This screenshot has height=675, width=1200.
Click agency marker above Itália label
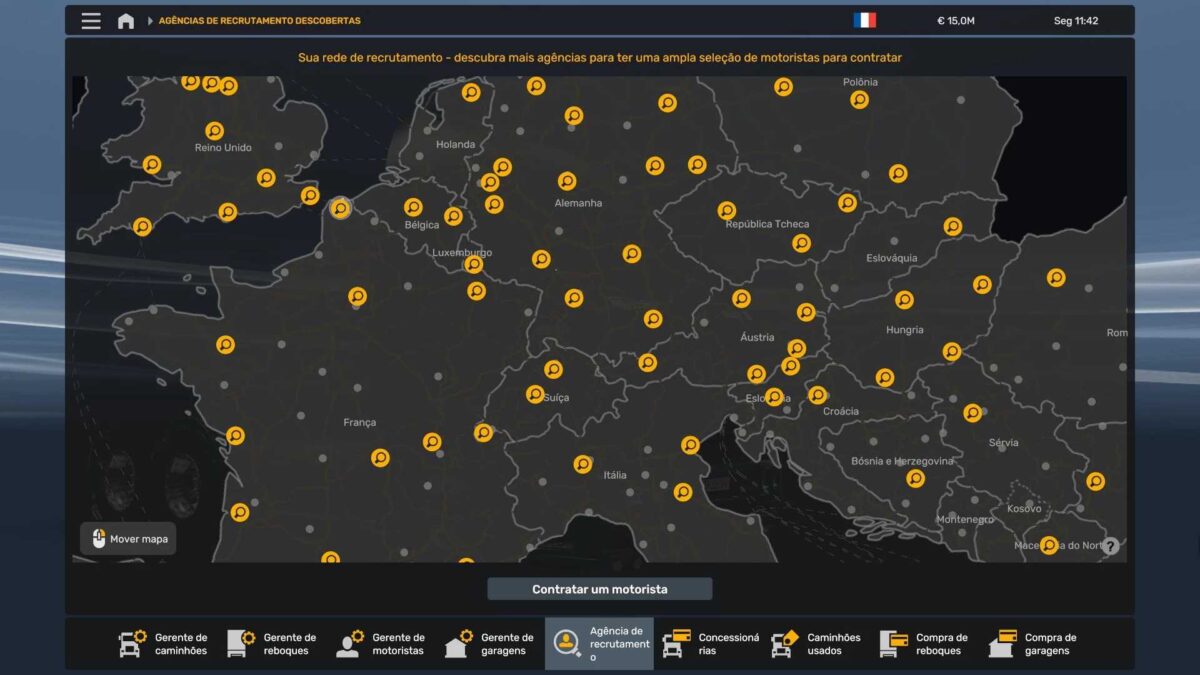(x=583, y=464)
